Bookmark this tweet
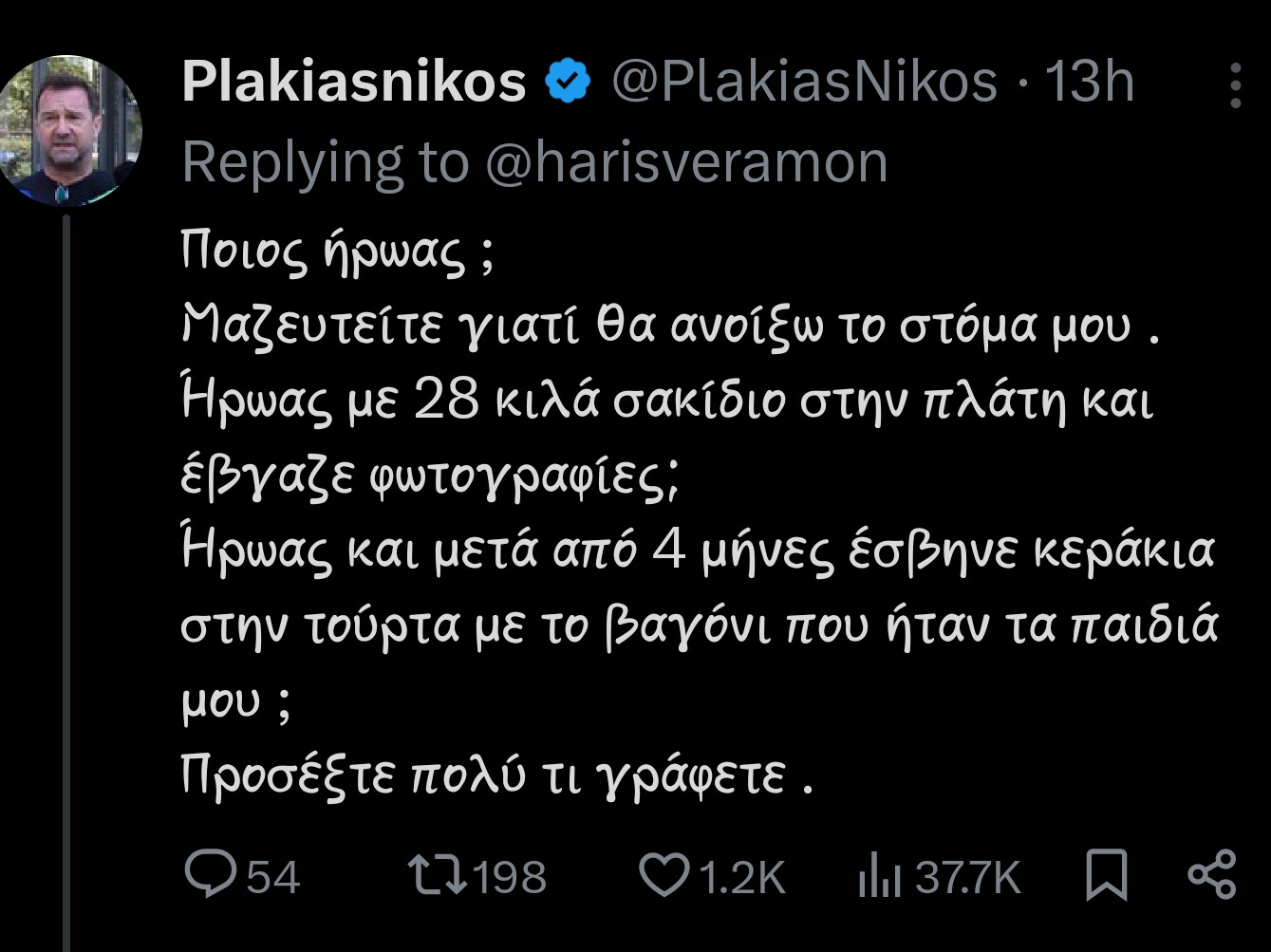The width and height of the screenshot is (1271, 952). pyautogui.click(x=1107, y=875)
